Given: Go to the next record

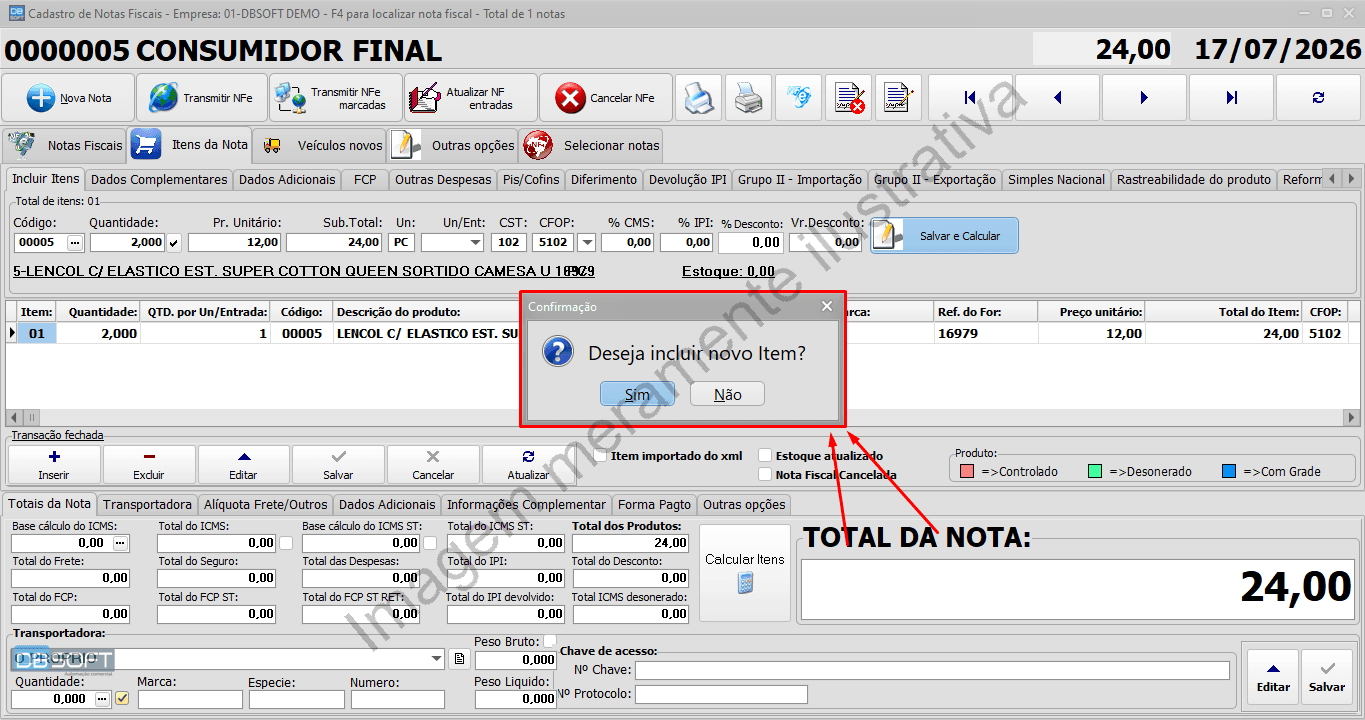Looking at the screenshot, I should point(1144,98).
